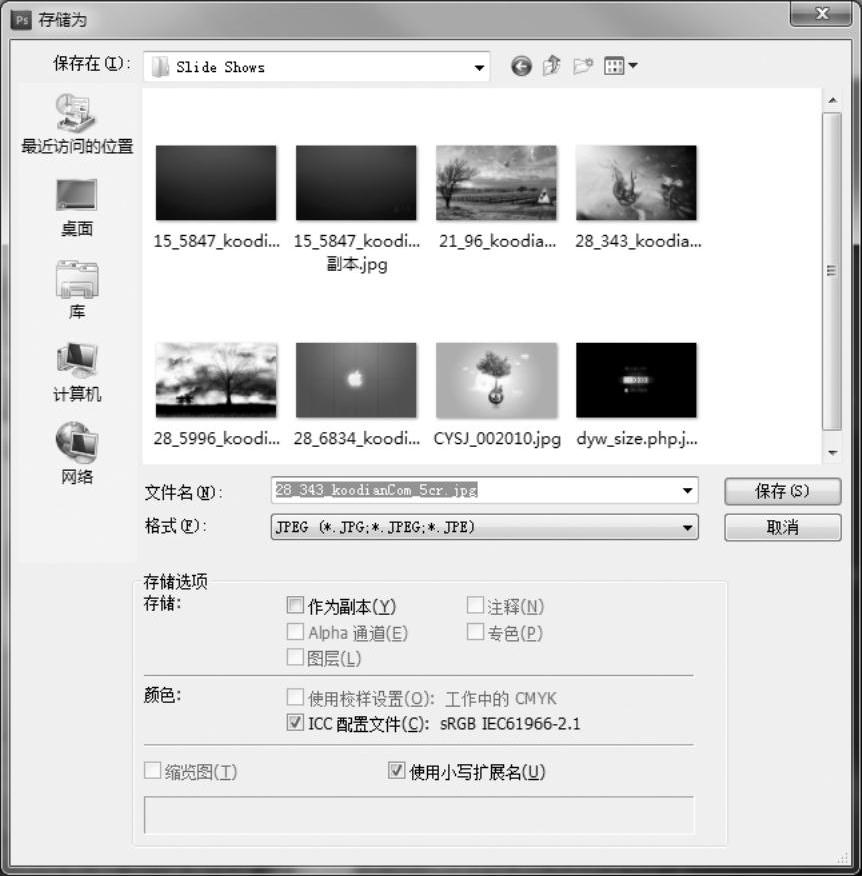The width and height of the screenshot is (862, 876).
Task: Open the 格式 JPEG format dropdown
Action: coord(484,527)
